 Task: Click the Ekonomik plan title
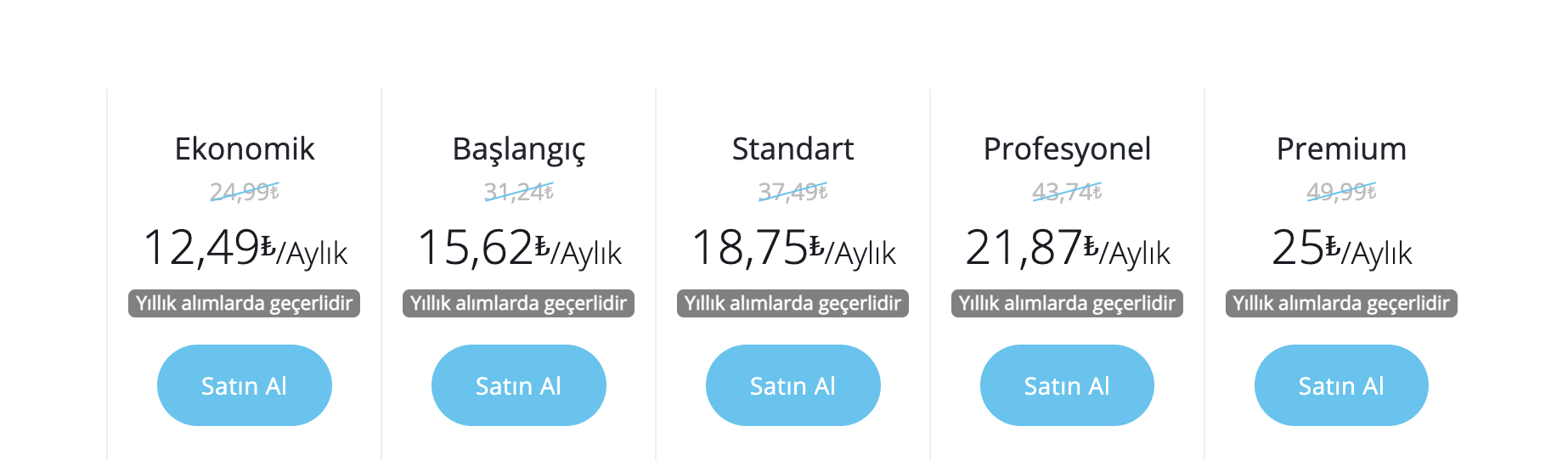[x=245, y=149]
